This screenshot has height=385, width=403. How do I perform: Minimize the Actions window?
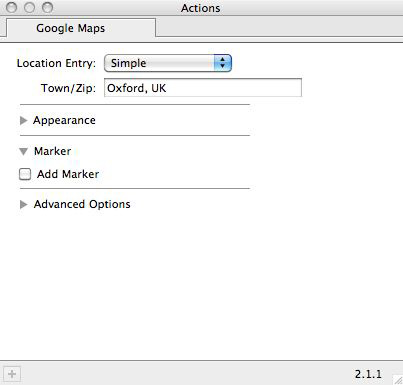[x=29, y=7]
